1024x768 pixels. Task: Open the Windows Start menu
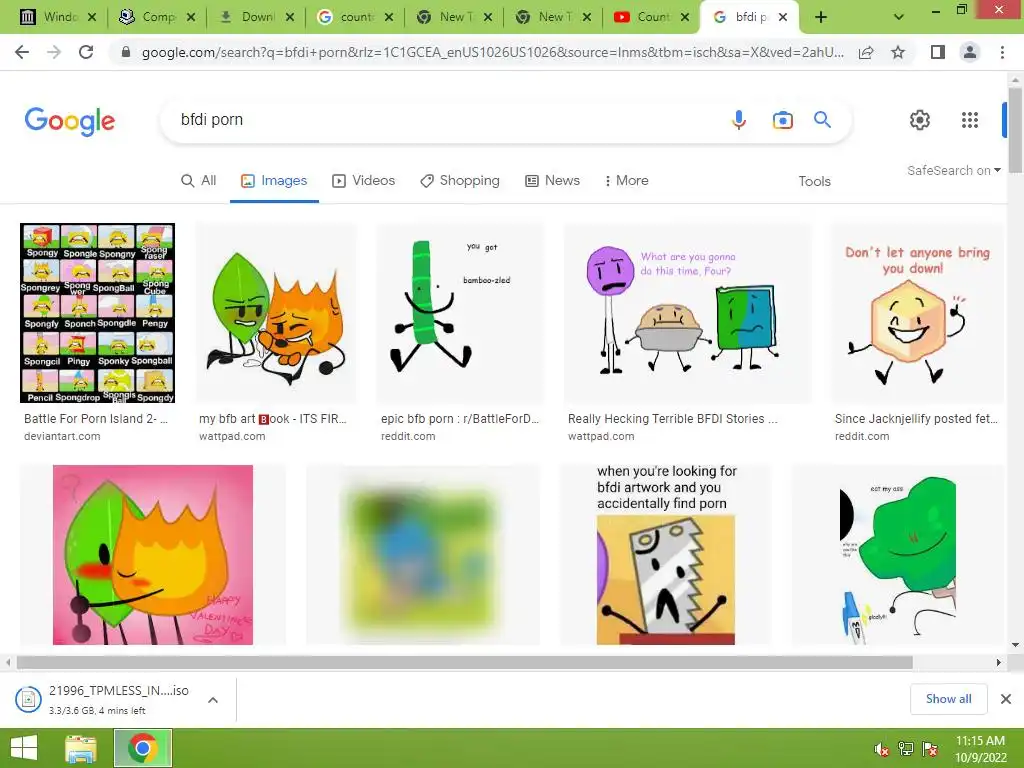[x=24, y=748]
